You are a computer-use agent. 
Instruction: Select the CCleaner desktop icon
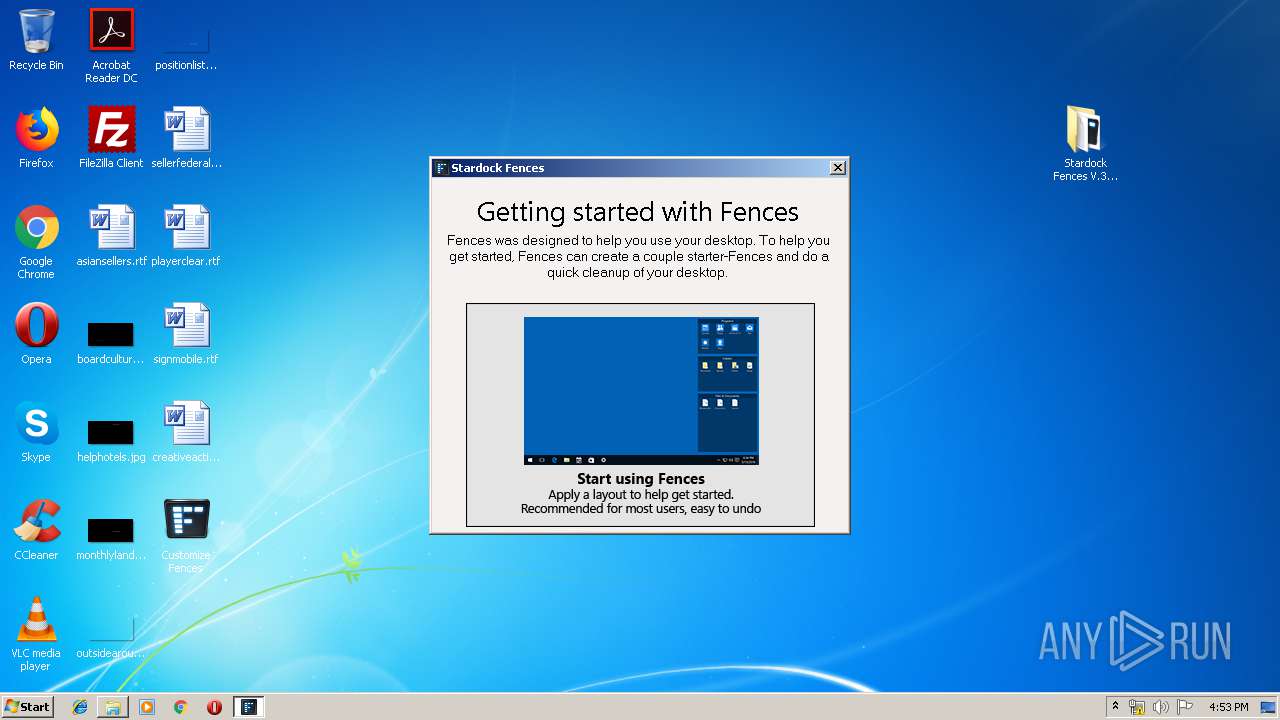click(36, 530)
